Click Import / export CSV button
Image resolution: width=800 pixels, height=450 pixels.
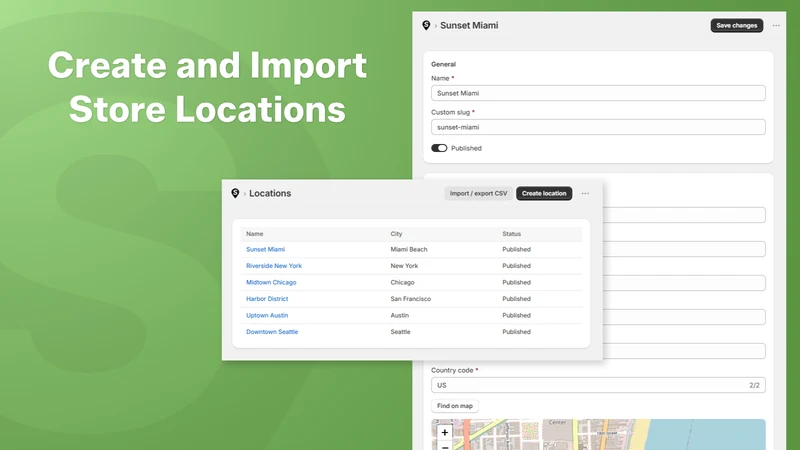tap(478, 193)
